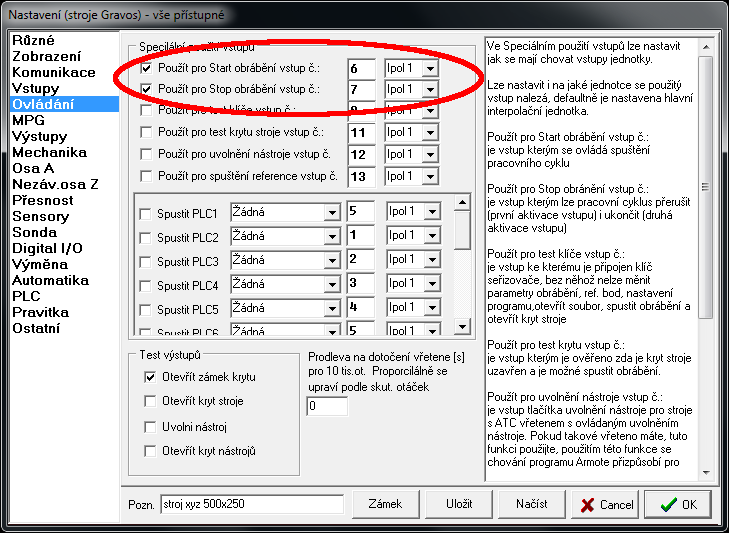The height and width of the screenshot is (533, 729).
Task: Open Ipol dropdown for Stop obrábění
Action: point(430,89)
